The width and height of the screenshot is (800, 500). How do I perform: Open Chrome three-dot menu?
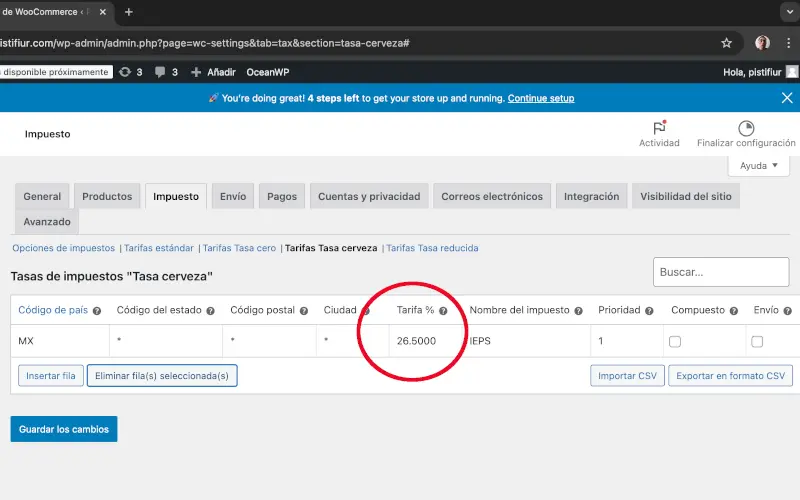pyautogui.click(x=788, y=43)
